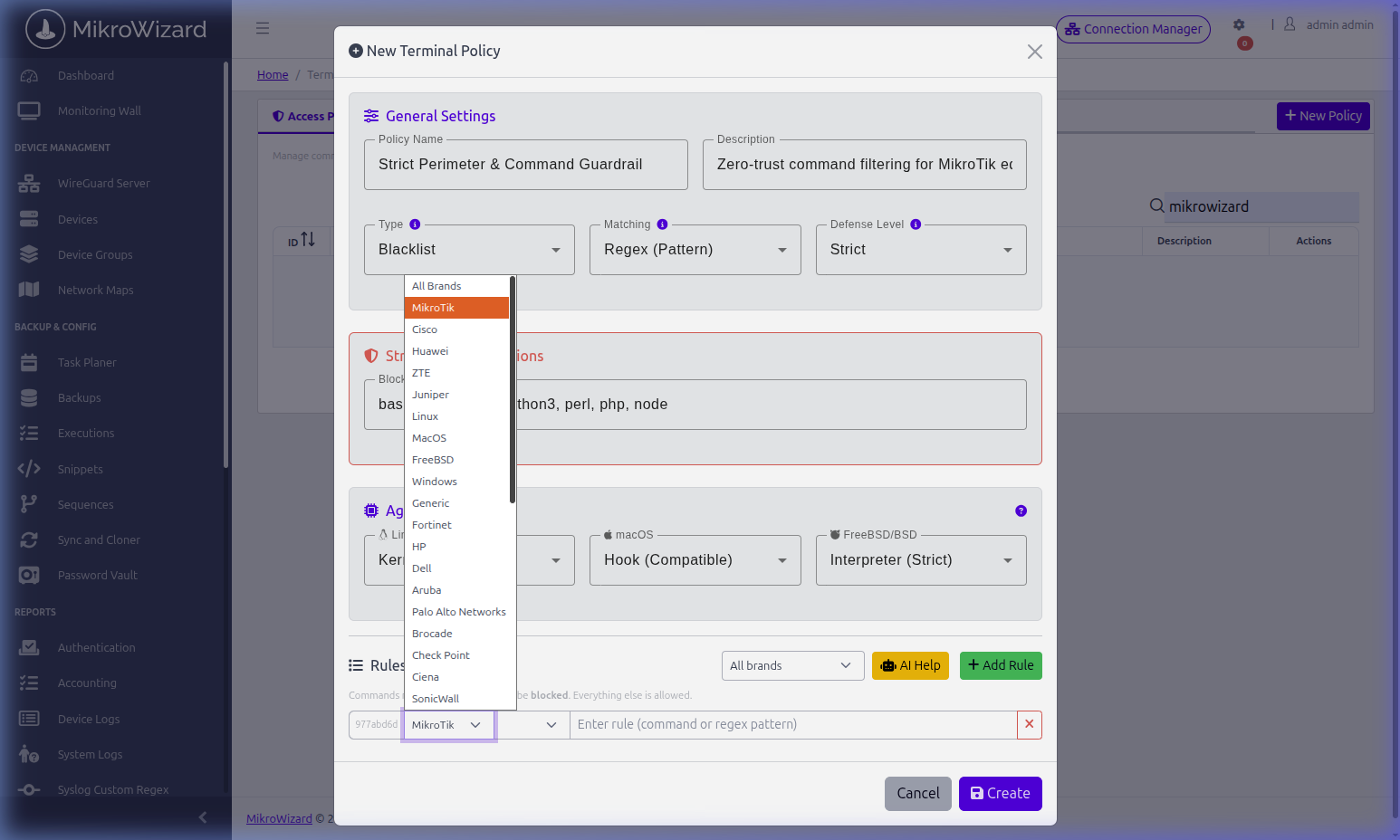Follow the MikroWizard footer link
1400x840 pixels.
(279, 818)
